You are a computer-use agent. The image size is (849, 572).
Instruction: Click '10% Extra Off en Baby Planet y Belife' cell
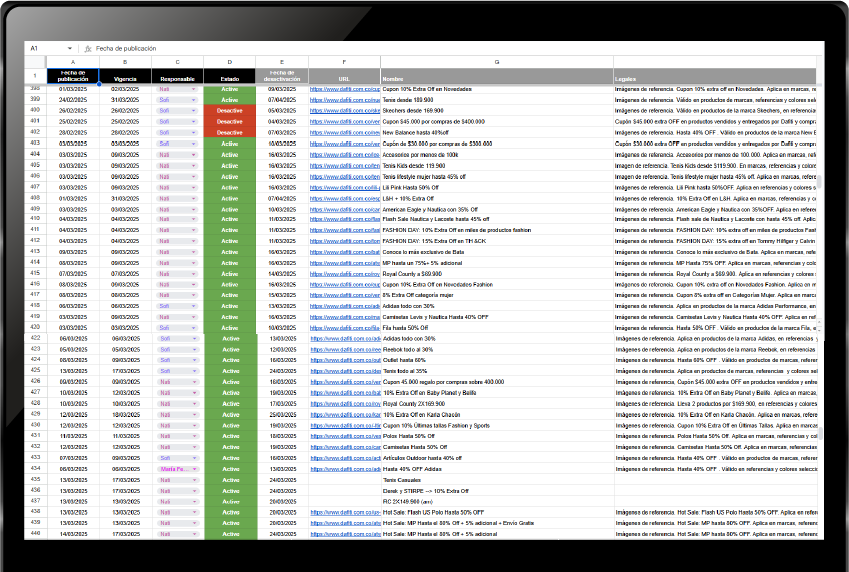tap(498, 393)
